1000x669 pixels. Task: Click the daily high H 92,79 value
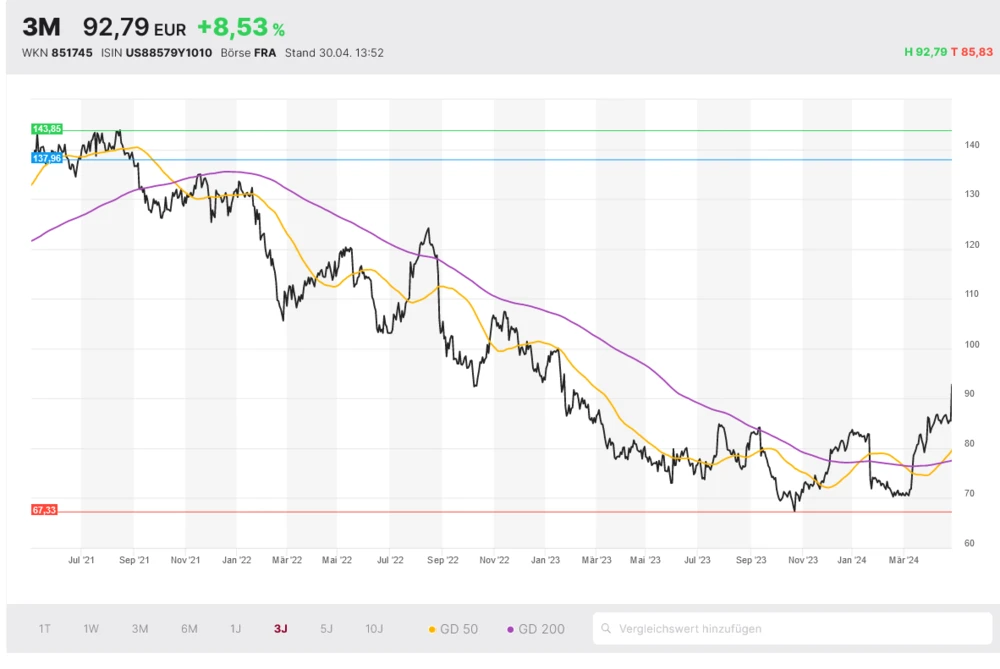924,52
